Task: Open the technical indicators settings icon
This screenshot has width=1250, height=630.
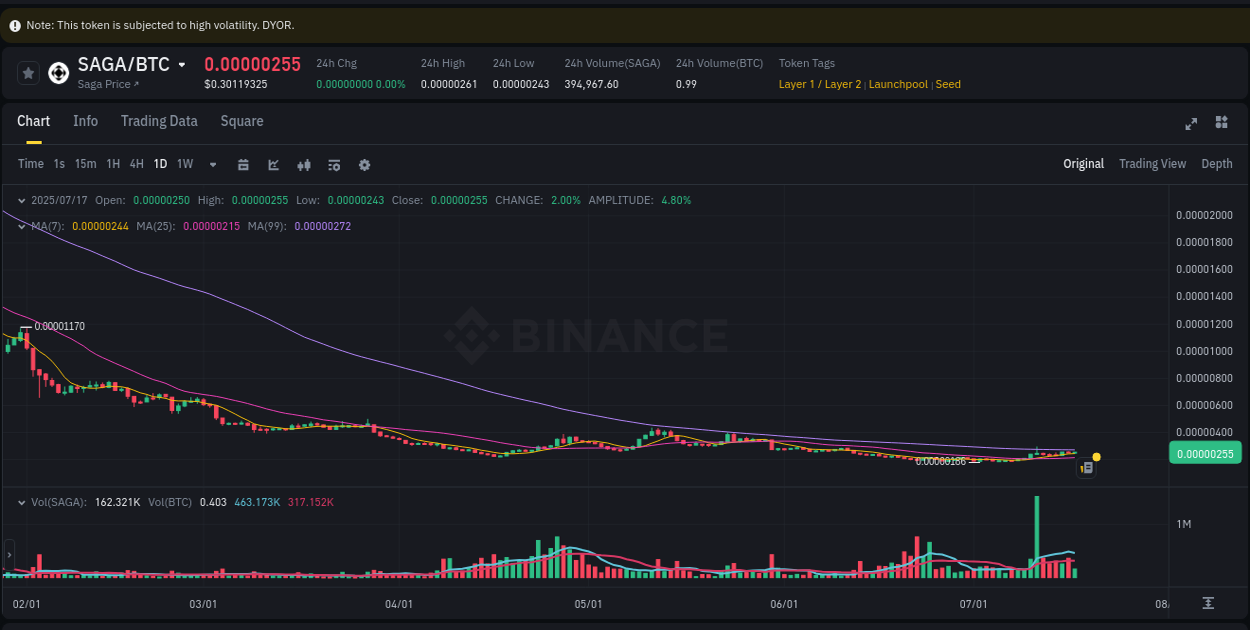Action: click(x=334, y=164)
